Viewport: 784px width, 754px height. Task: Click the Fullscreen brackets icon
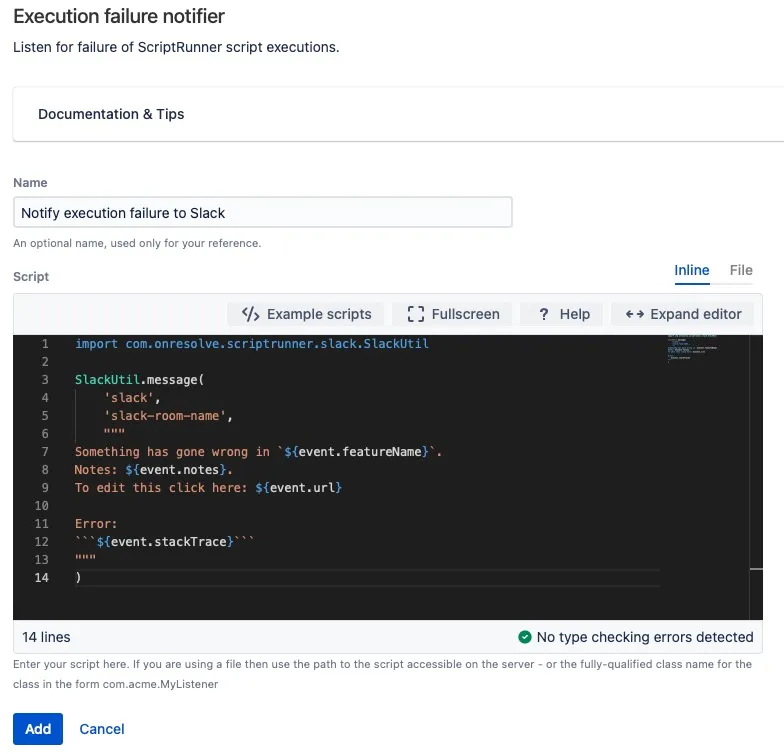pyautogui.click(x=416, y=314)
